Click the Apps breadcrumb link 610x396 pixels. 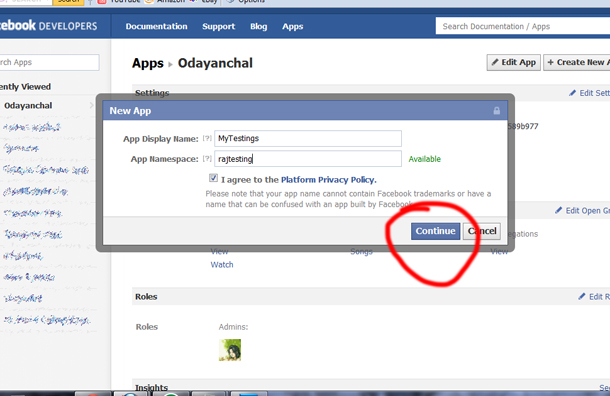(148, 63)
